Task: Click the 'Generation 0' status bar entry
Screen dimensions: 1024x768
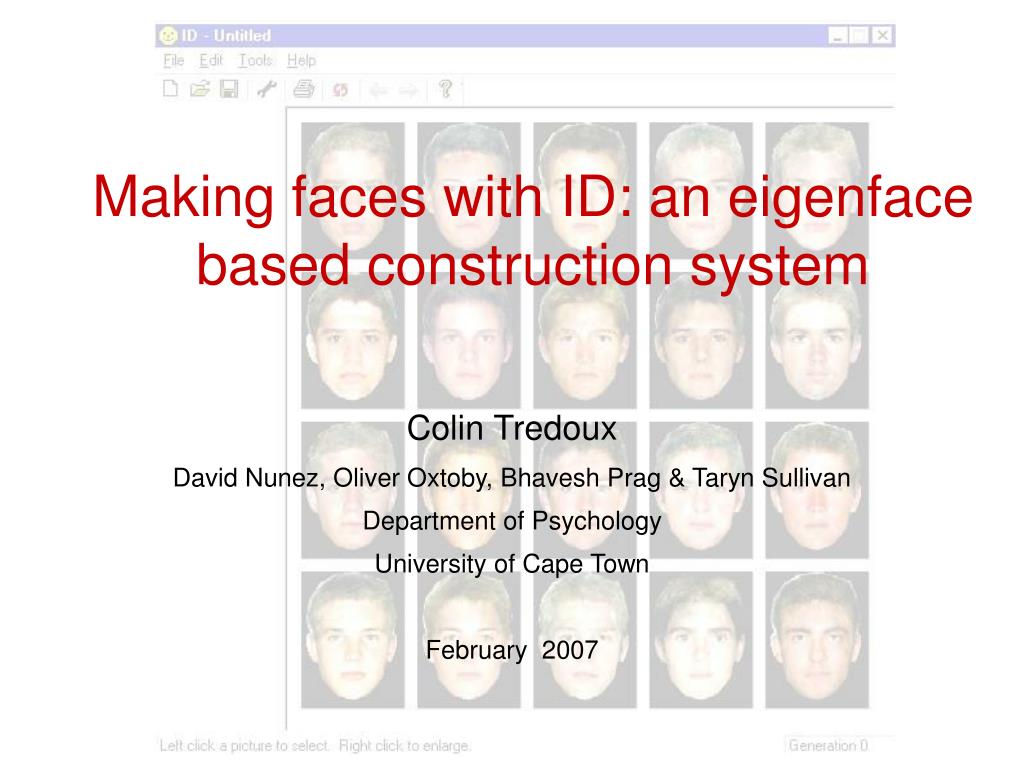Action: tap(828, 745)
